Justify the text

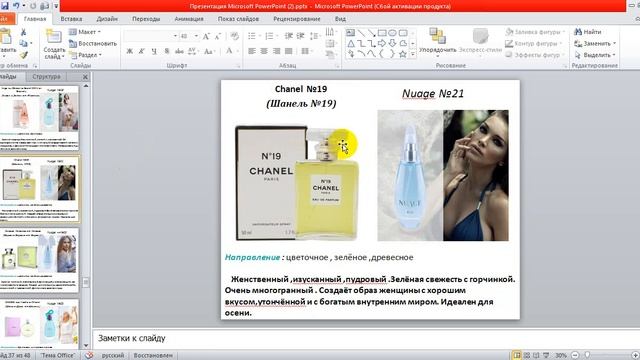289,51
